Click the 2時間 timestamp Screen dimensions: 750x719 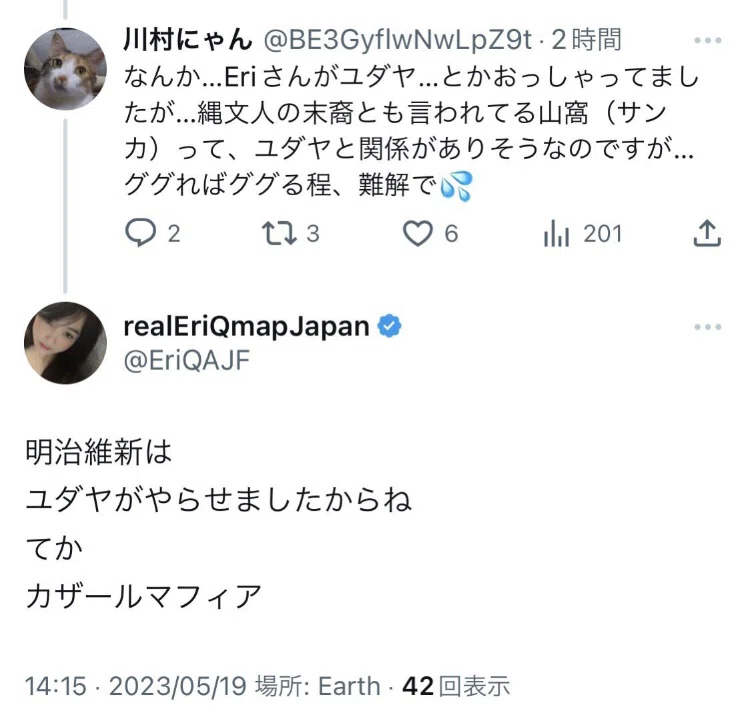click(587, 40)
